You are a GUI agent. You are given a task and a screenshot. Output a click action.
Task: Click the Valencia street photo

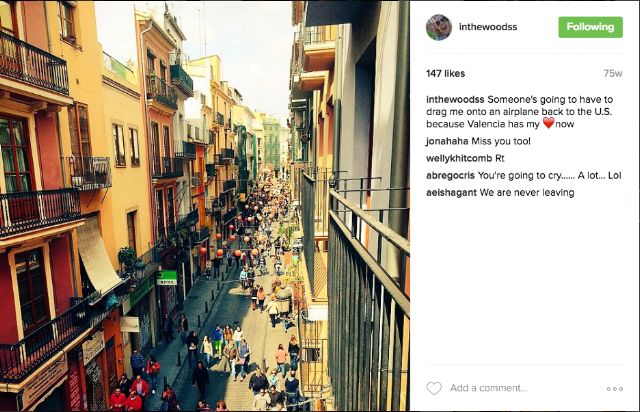coord(205,206)
